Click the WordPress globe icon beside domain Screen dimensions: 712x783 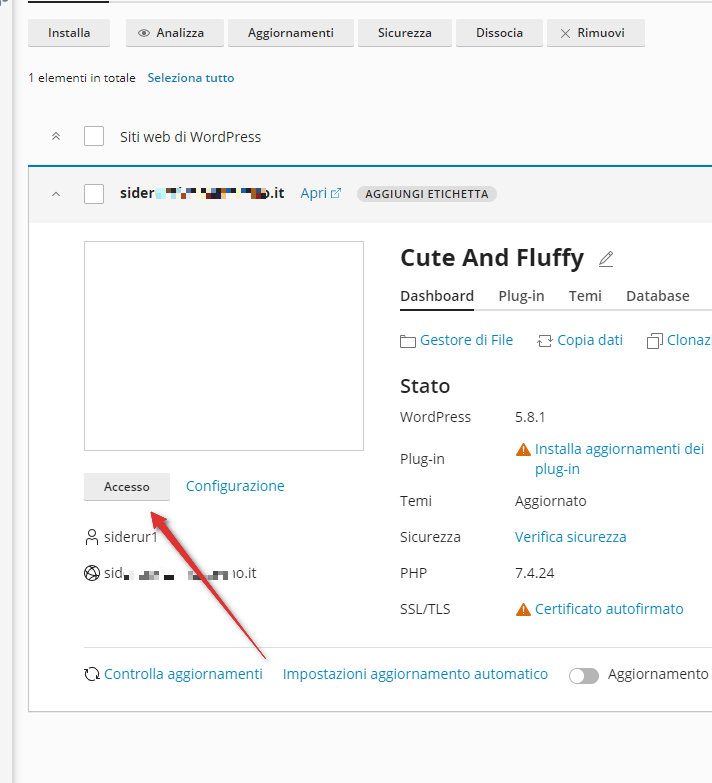tap(92, 573)
